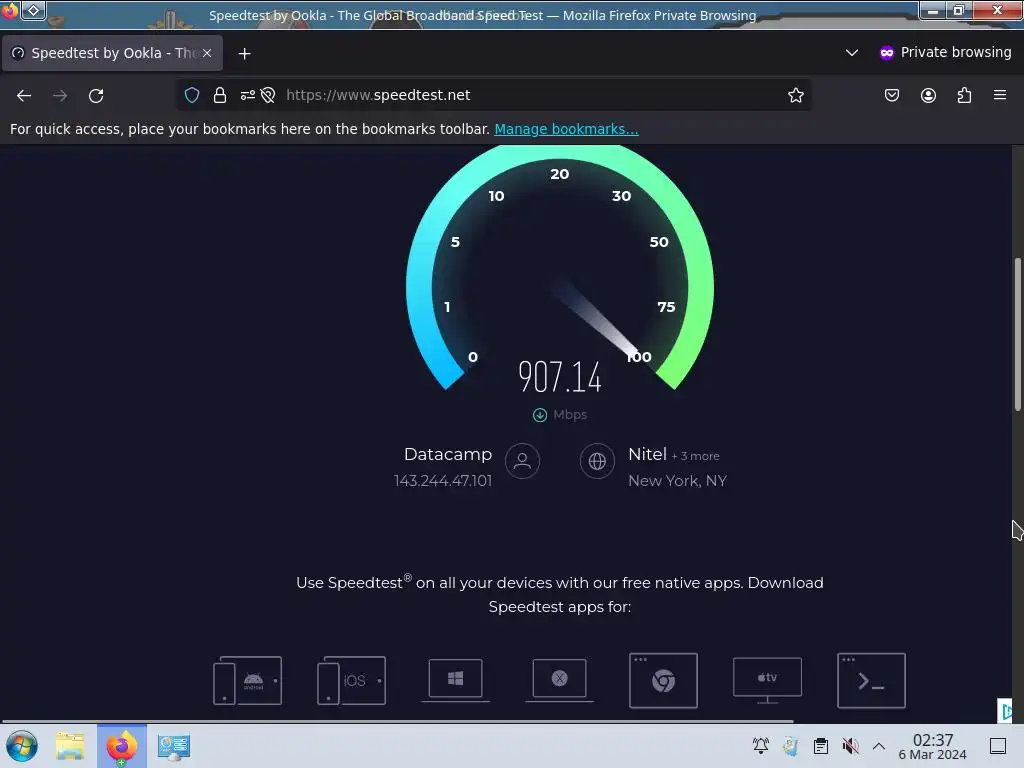The image size is (1024, 768).
Task: Reload the Speedtest page
Action: [x=96, y=95]
